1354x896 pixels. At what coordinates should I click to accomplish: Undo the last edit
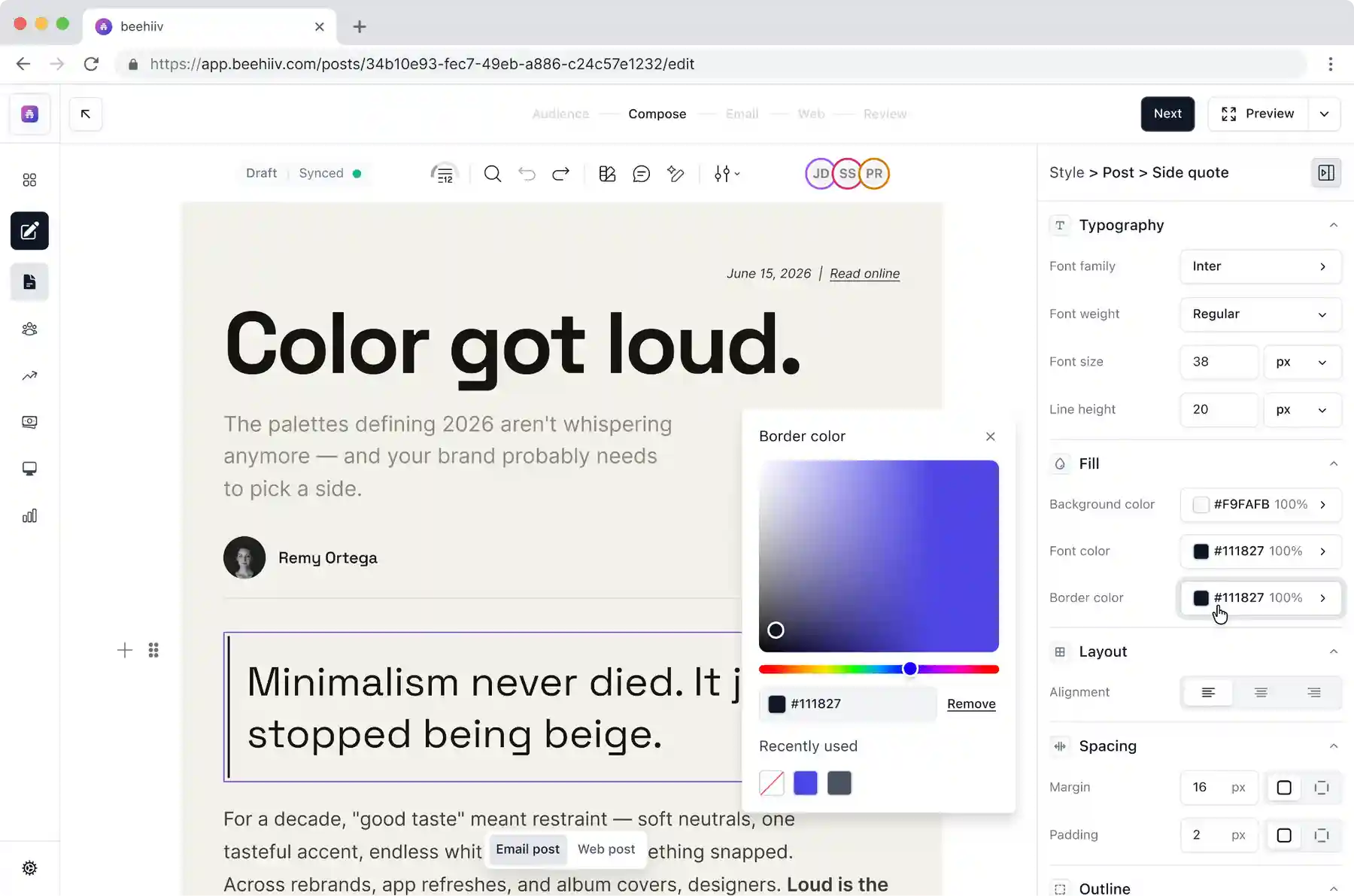527,174
